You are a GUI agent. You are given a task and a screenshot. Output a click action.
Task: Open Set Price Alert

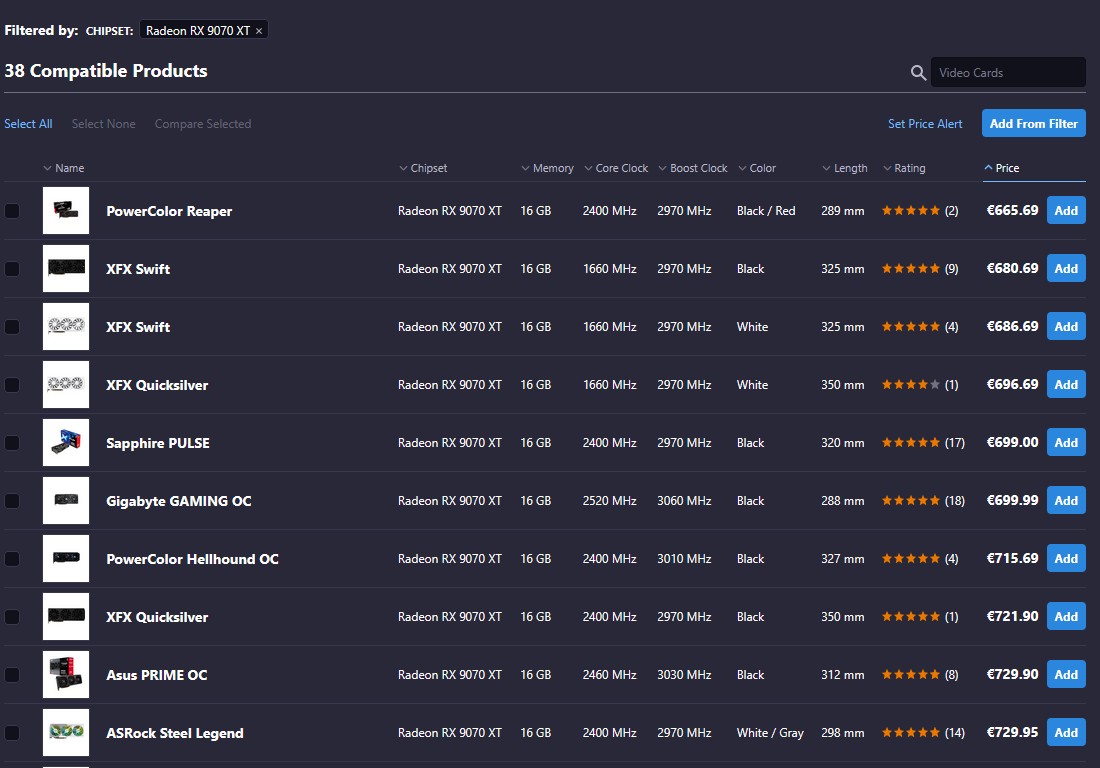(x=925, y=123)
